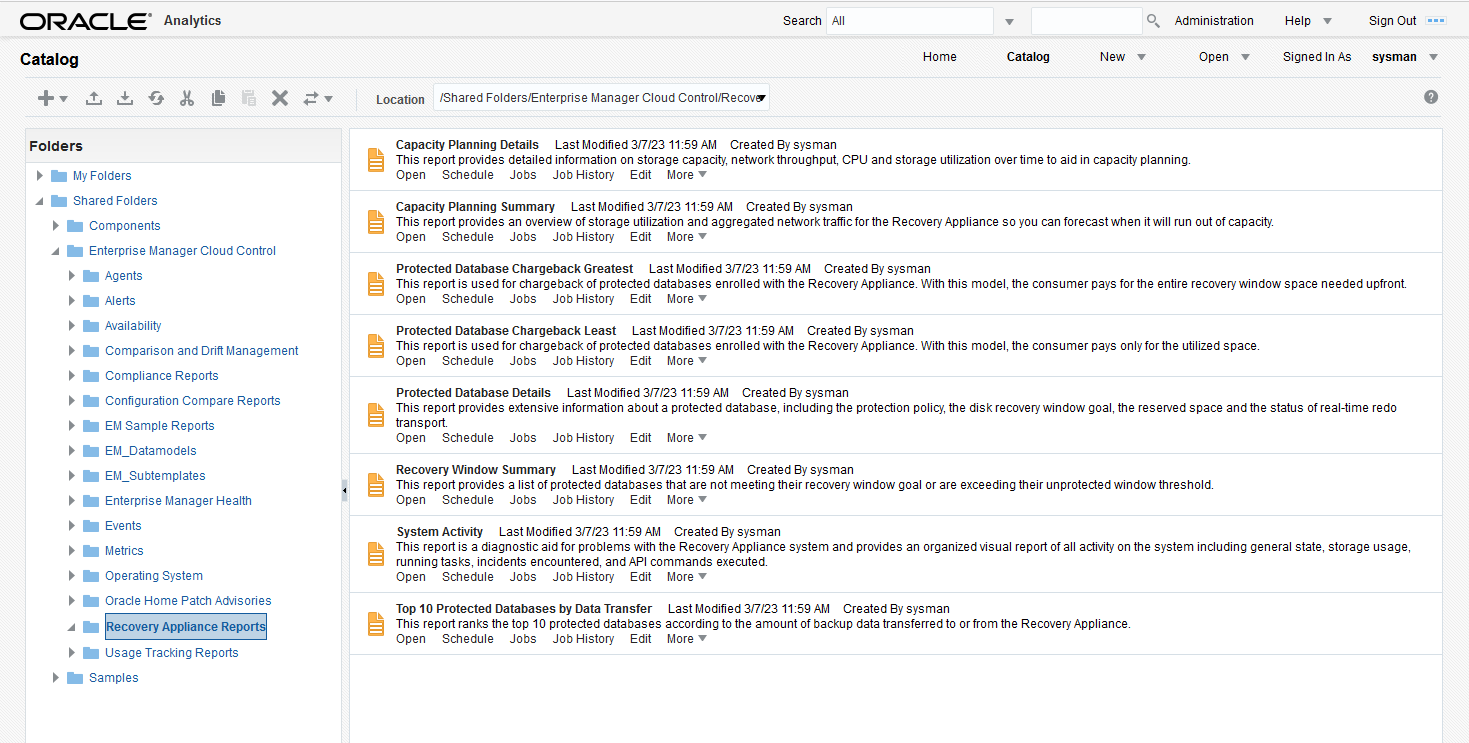1469x743 pixels.
Task: Click the Delete X icon in toolbar
Action: coord(280,98)
